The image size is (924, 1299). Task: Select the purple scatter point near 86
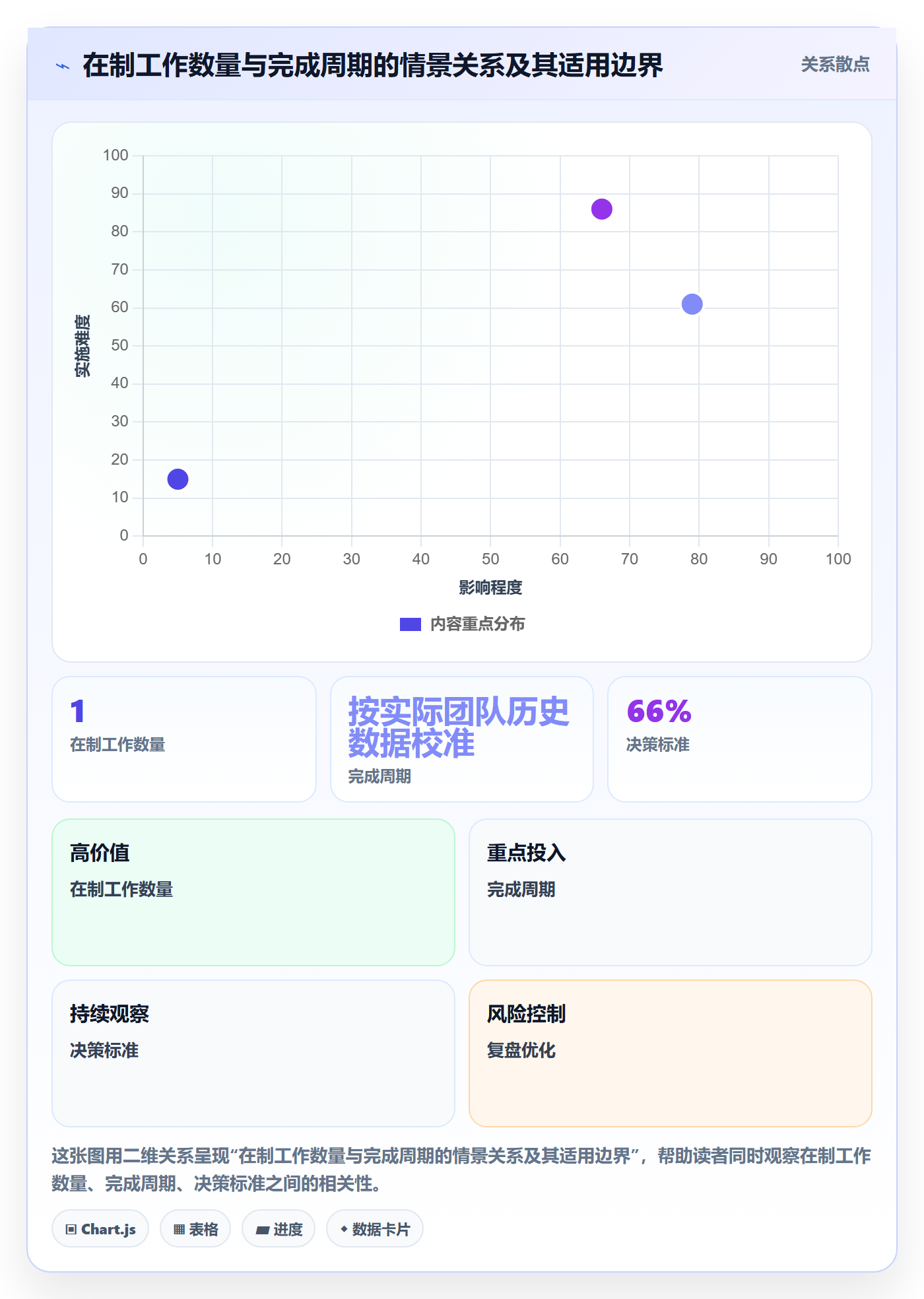click(601, 209)
